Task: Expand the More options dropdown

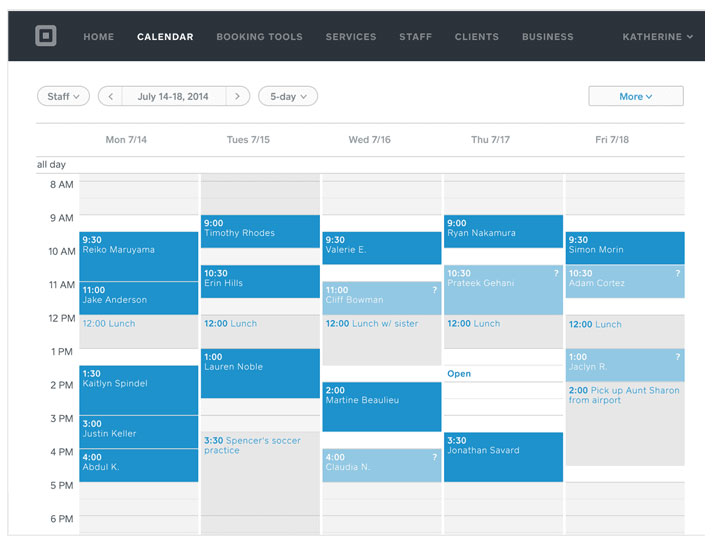Action: (x=636, y=96)
